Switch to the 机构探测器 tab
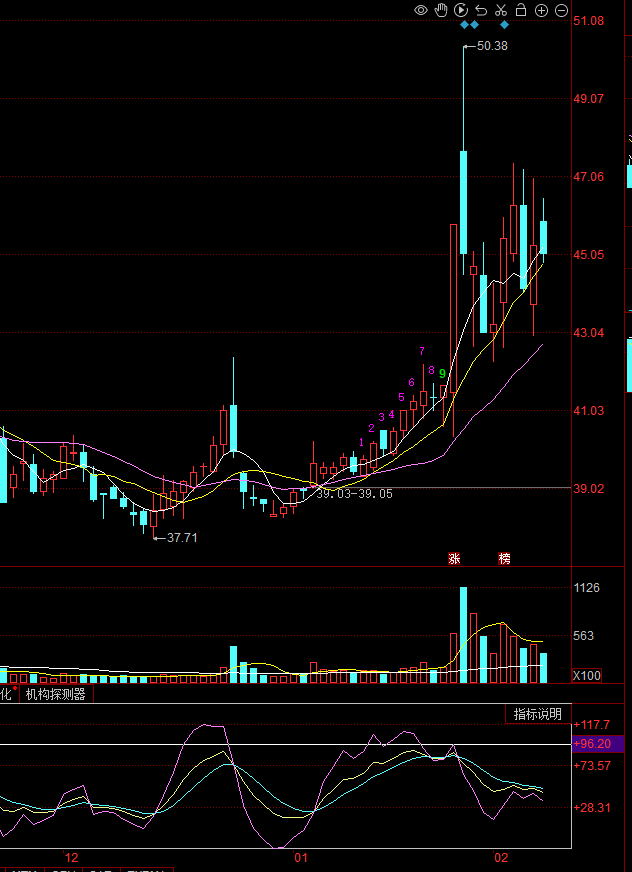 [56, 694]
